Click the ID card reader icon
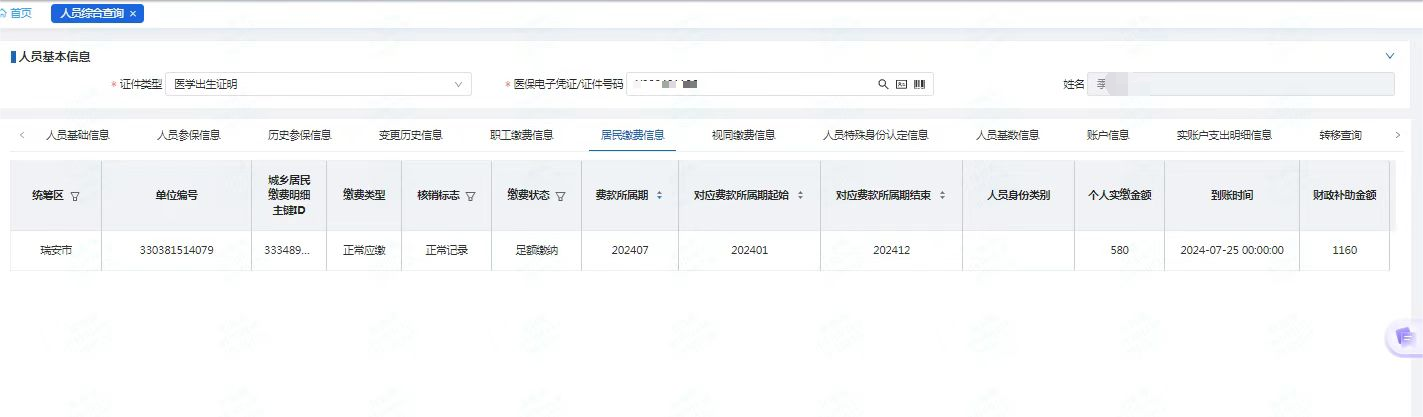1423x417 pixels. click(x=901, y=85)
